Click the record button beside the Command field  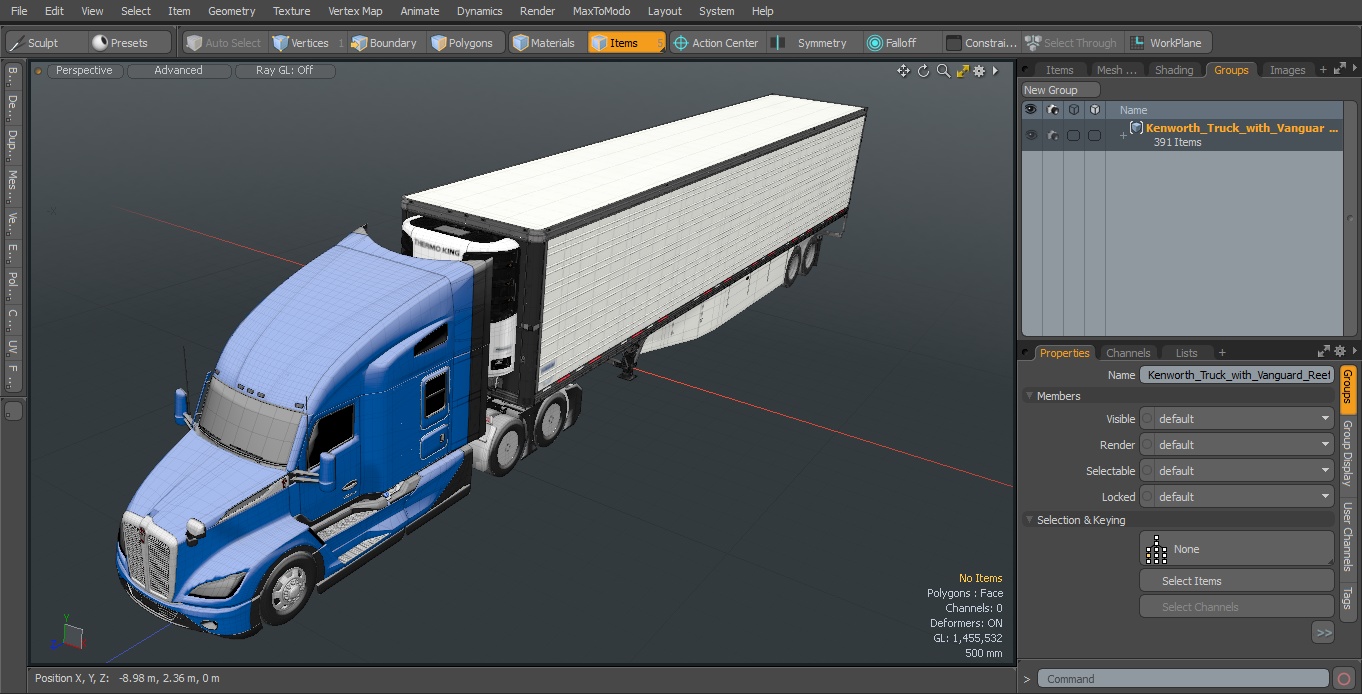click(x=1345, y=679)
